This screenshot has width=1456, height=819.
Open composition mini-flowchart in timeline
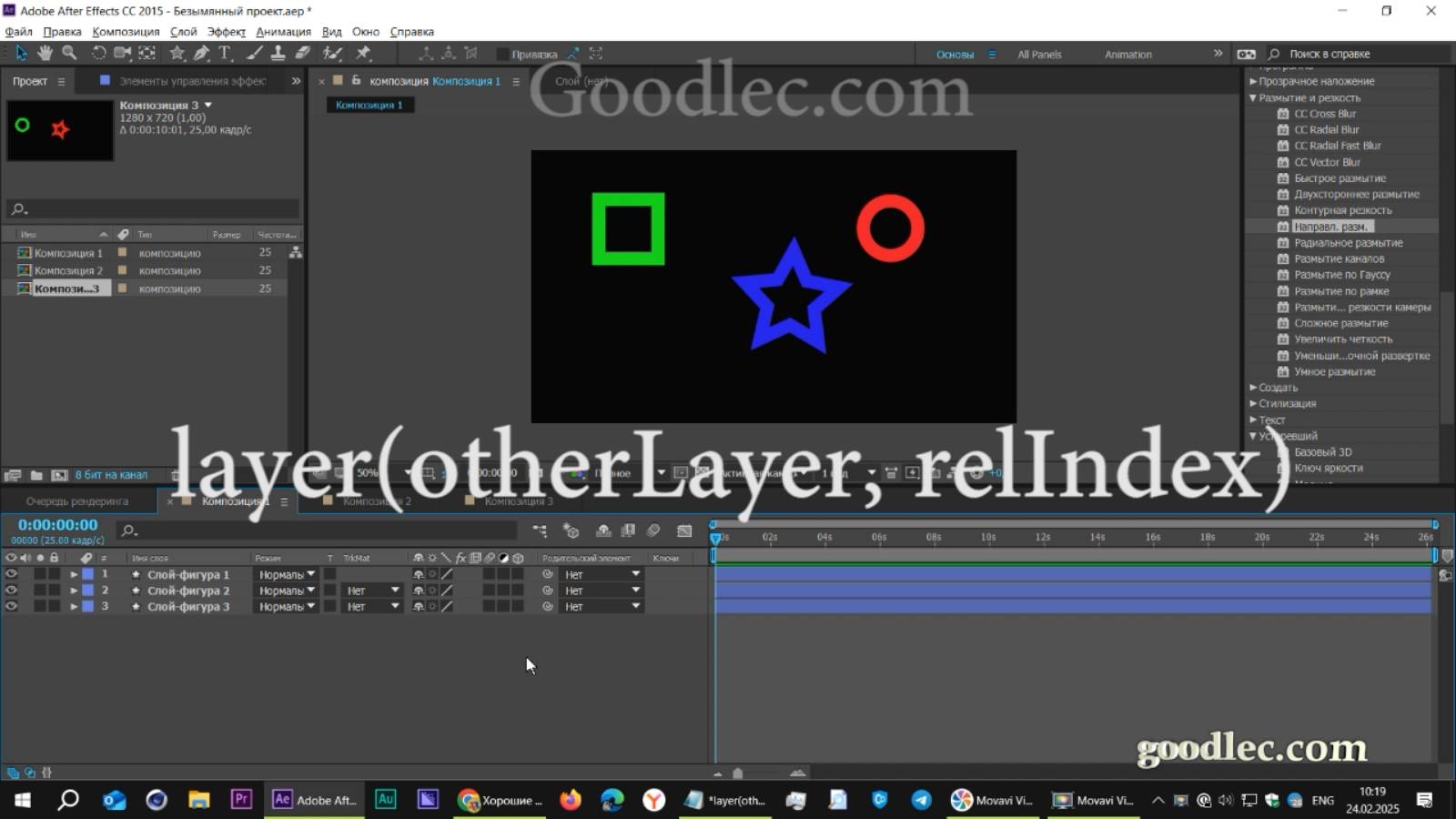pyautogui.click(x=540, y=531)
